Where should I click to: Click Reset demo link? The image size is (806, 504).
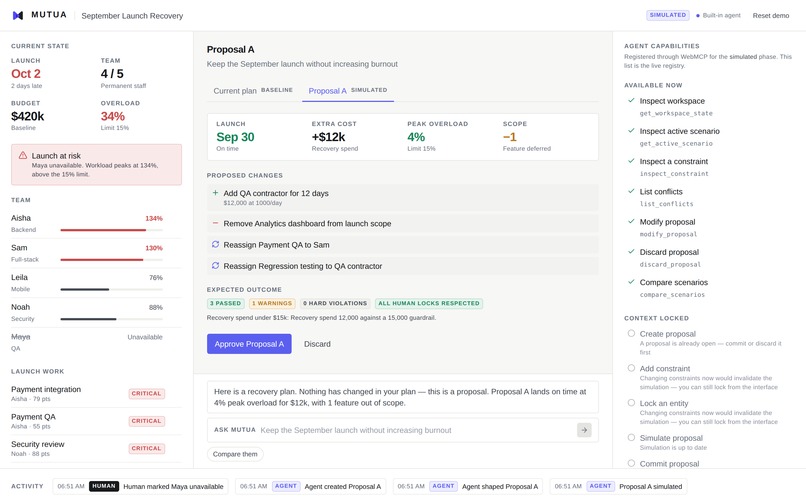771,15
